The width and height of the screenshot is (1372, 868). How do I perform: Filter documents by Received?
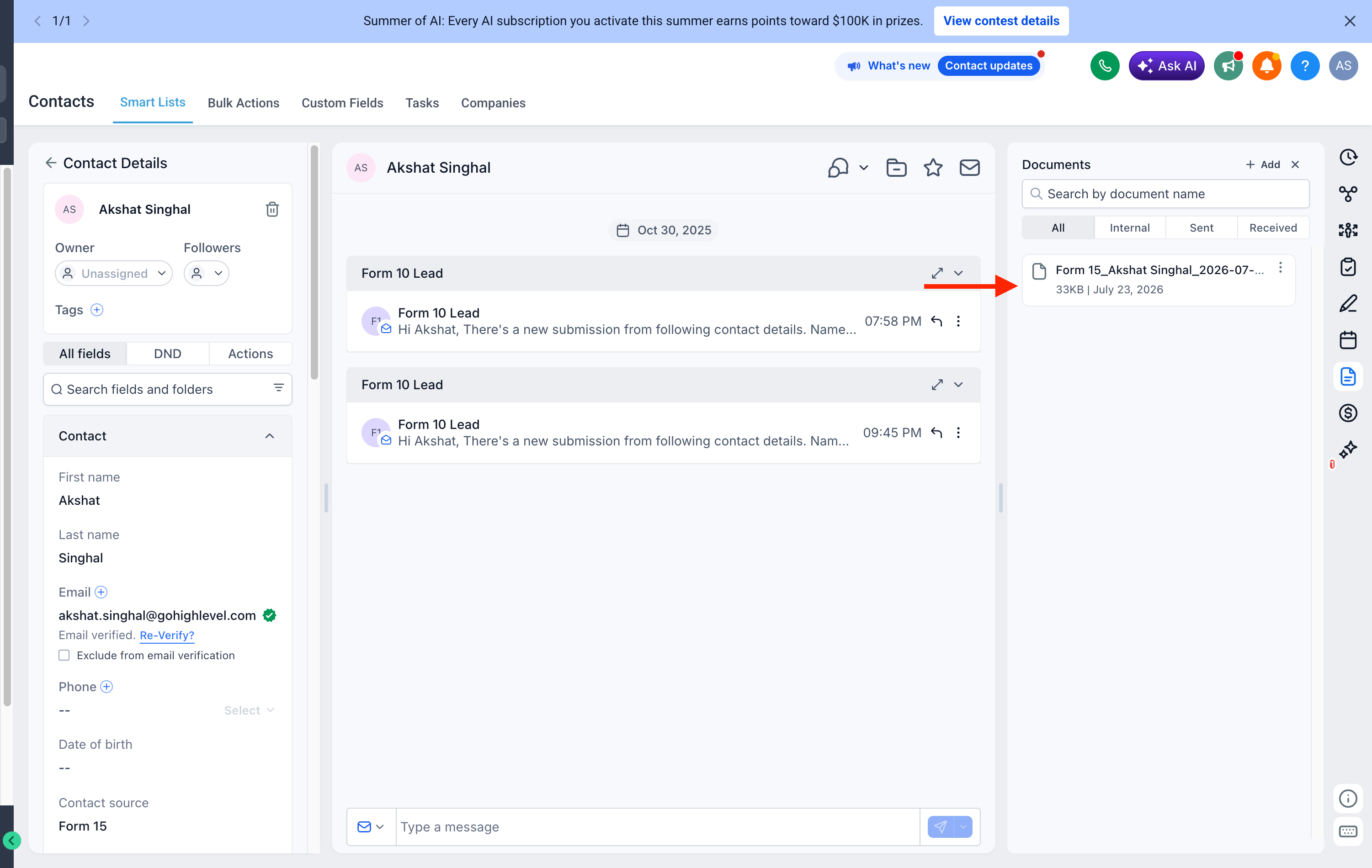point(1273,228)
